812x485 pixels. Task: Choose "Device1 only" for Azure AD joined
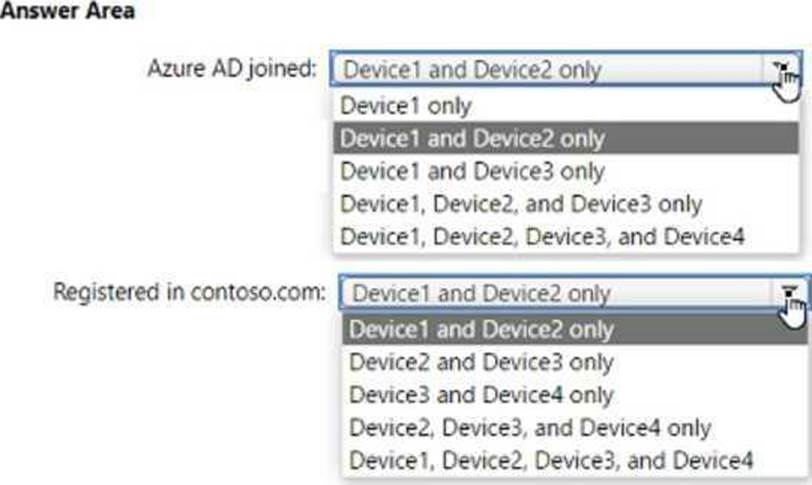click(x=406, y=105)
